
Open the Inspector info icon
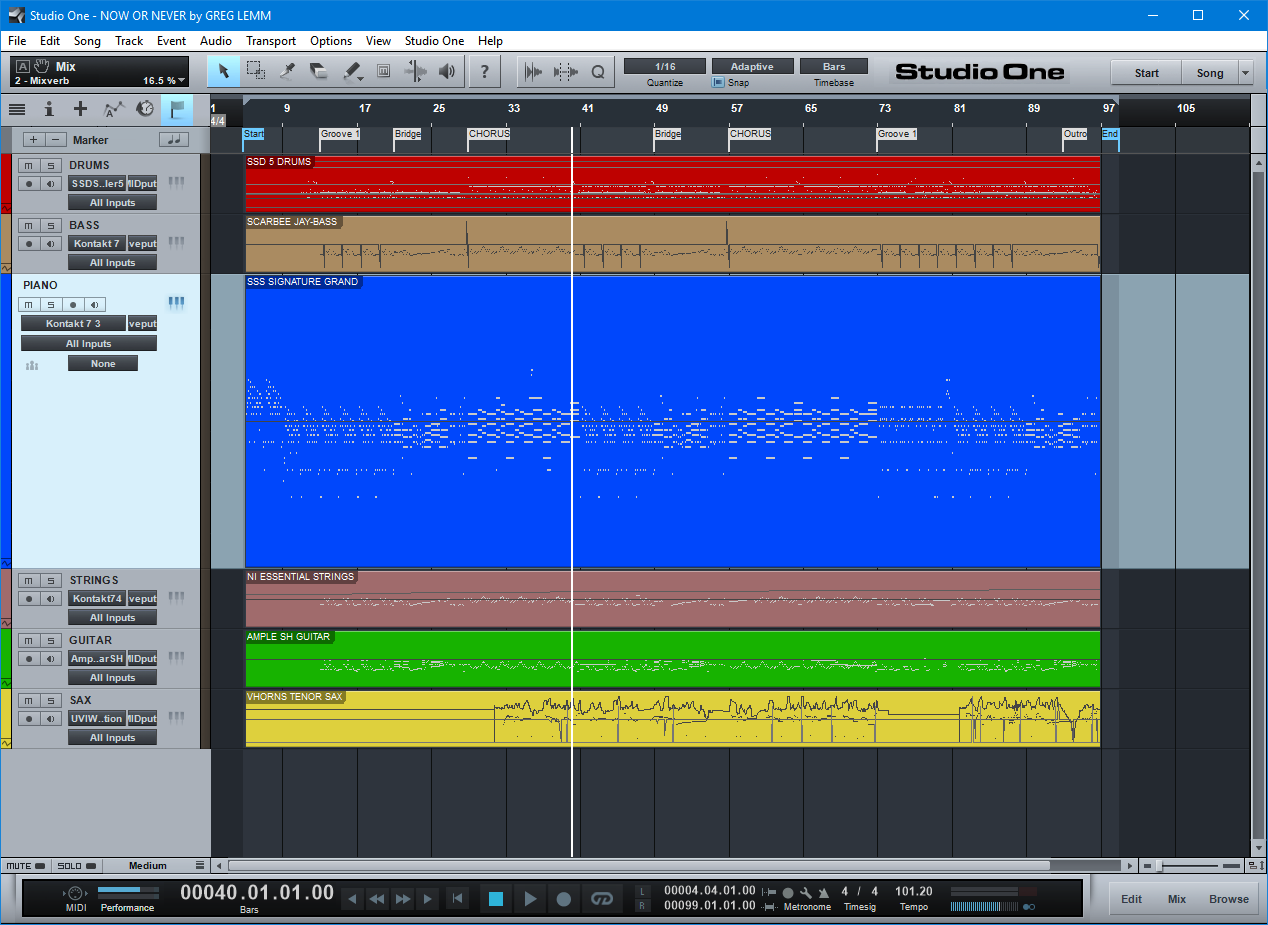pos(49,109)
